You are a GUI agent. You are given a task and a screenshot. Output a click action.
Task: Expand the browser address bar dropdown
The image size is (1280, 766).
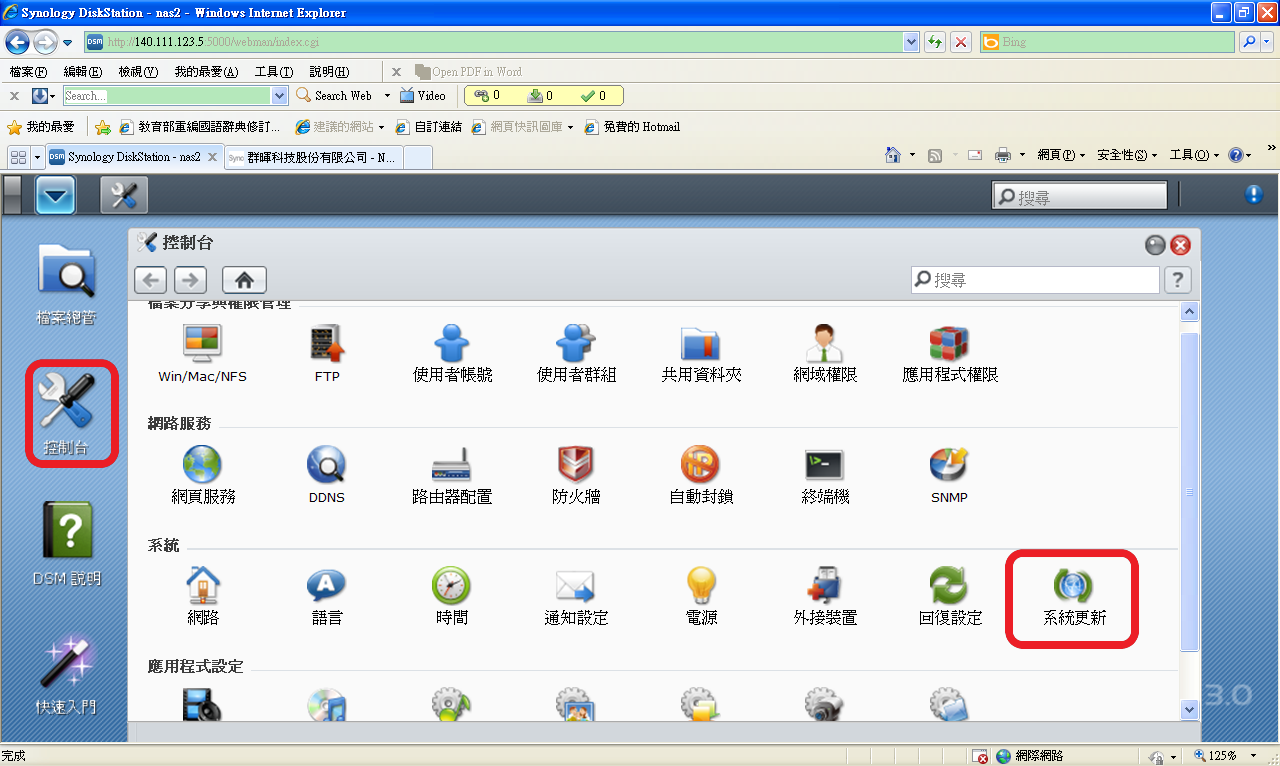click(911, 42)
